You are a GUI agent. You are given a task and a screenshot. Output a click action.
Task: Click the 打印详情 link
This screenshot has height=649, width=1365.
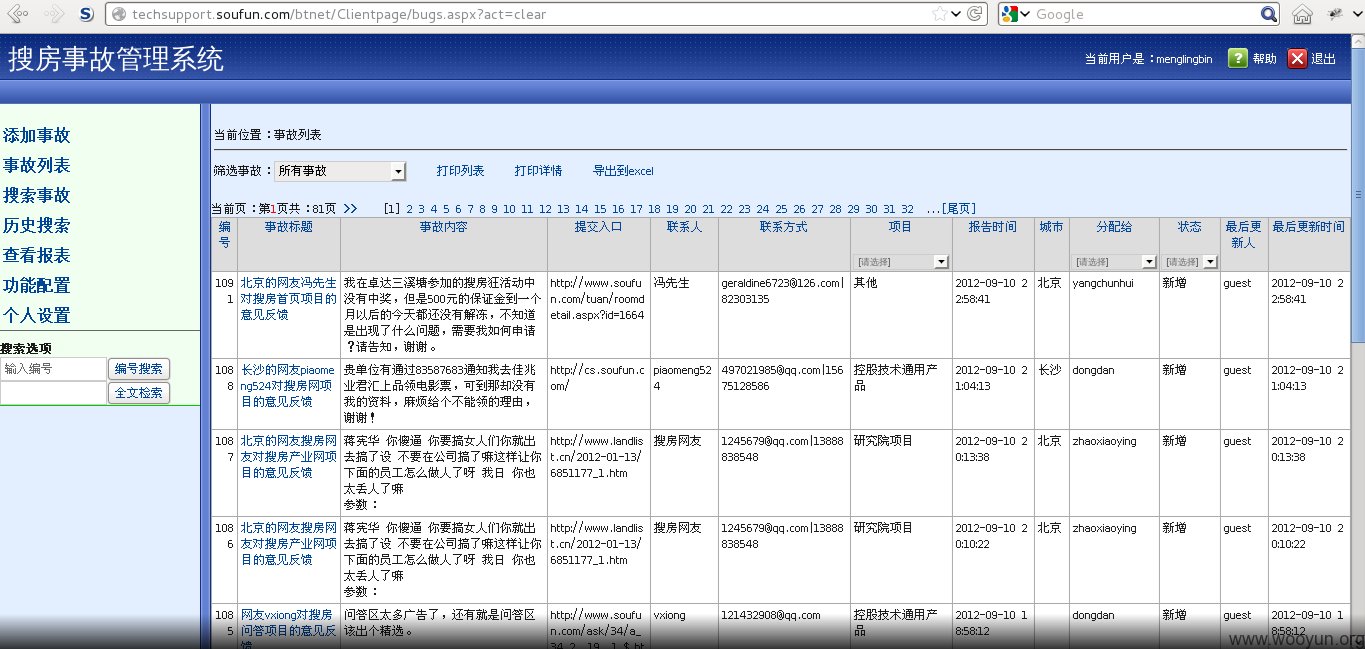coord(538,171)
